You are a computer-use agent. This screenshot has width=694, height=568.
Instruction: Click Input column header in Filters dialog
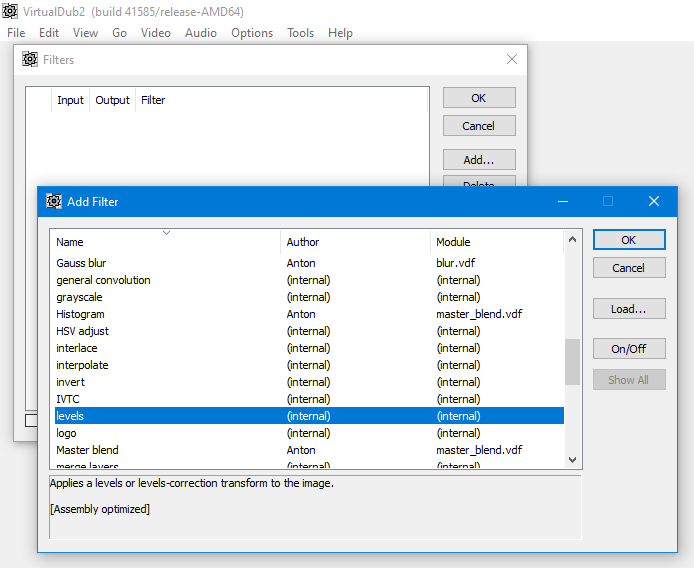click(70, 100)
